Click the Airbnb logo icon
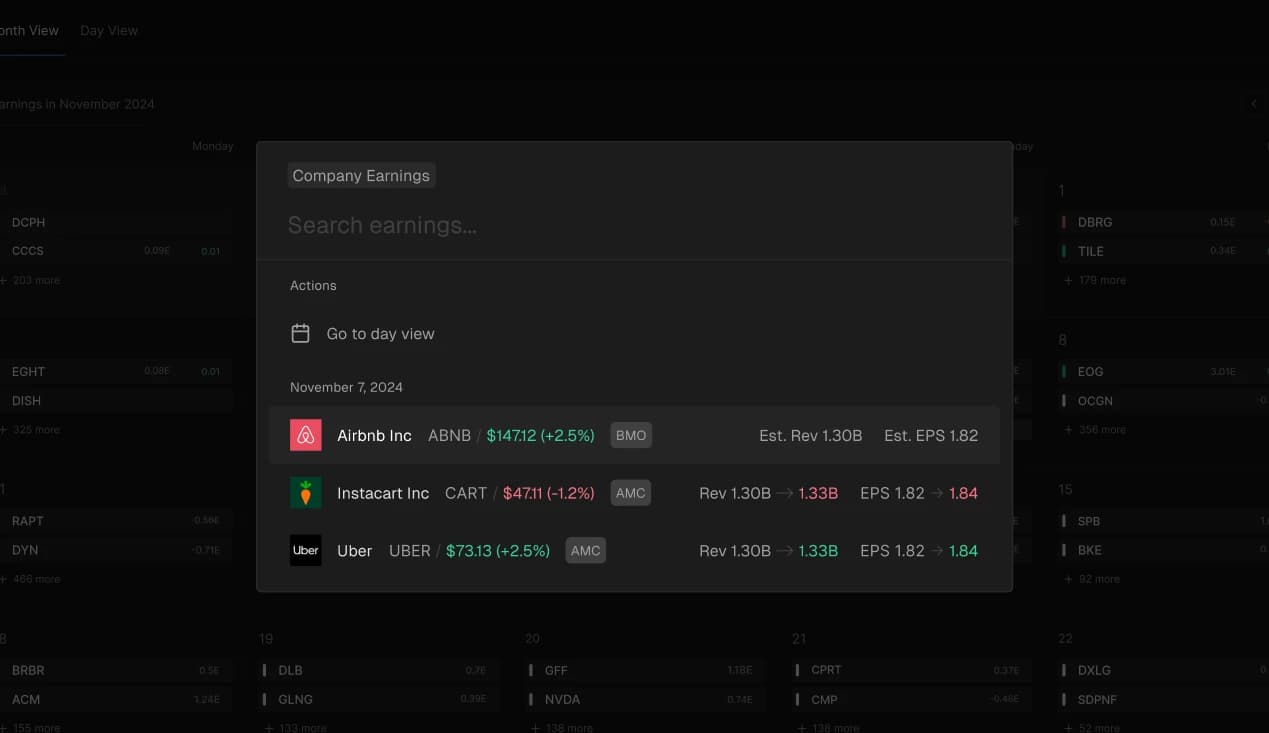The width and height of the screenshot is (1269, 733). [x=306, y=435]
